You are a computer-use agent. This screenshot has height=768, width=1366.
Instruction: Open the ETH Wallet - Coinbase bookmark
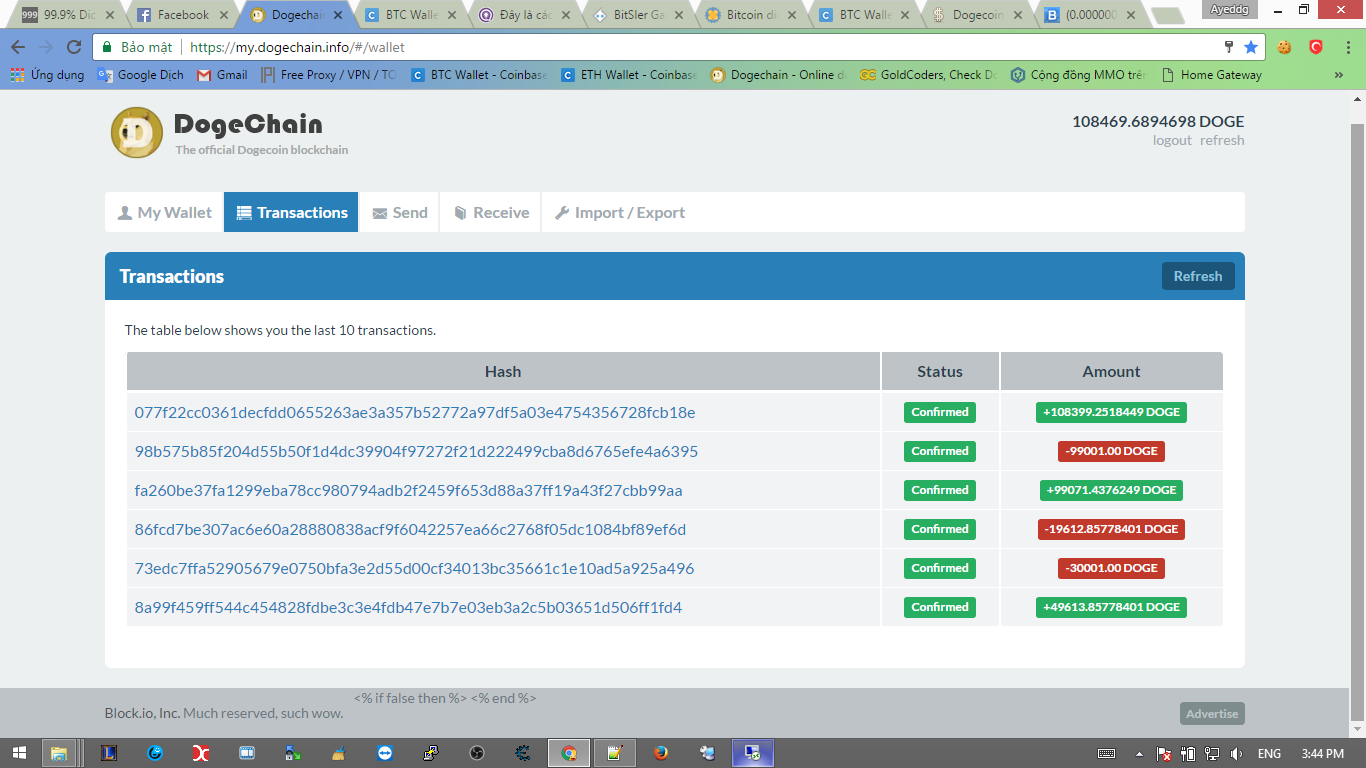(x=629, y=75)
